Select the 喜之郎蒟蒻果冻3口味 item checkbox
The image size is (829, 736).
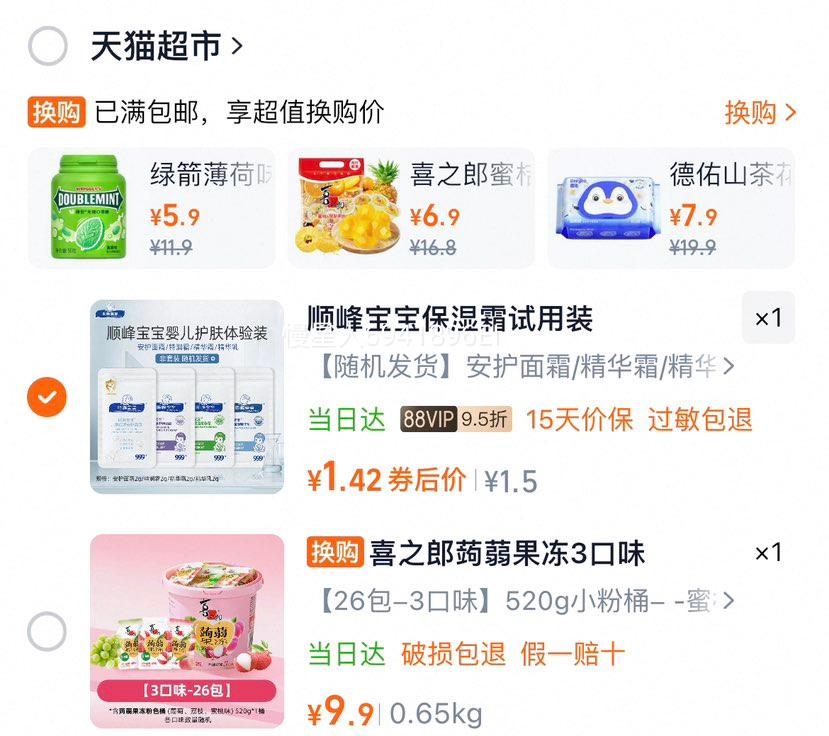[47, 631]
